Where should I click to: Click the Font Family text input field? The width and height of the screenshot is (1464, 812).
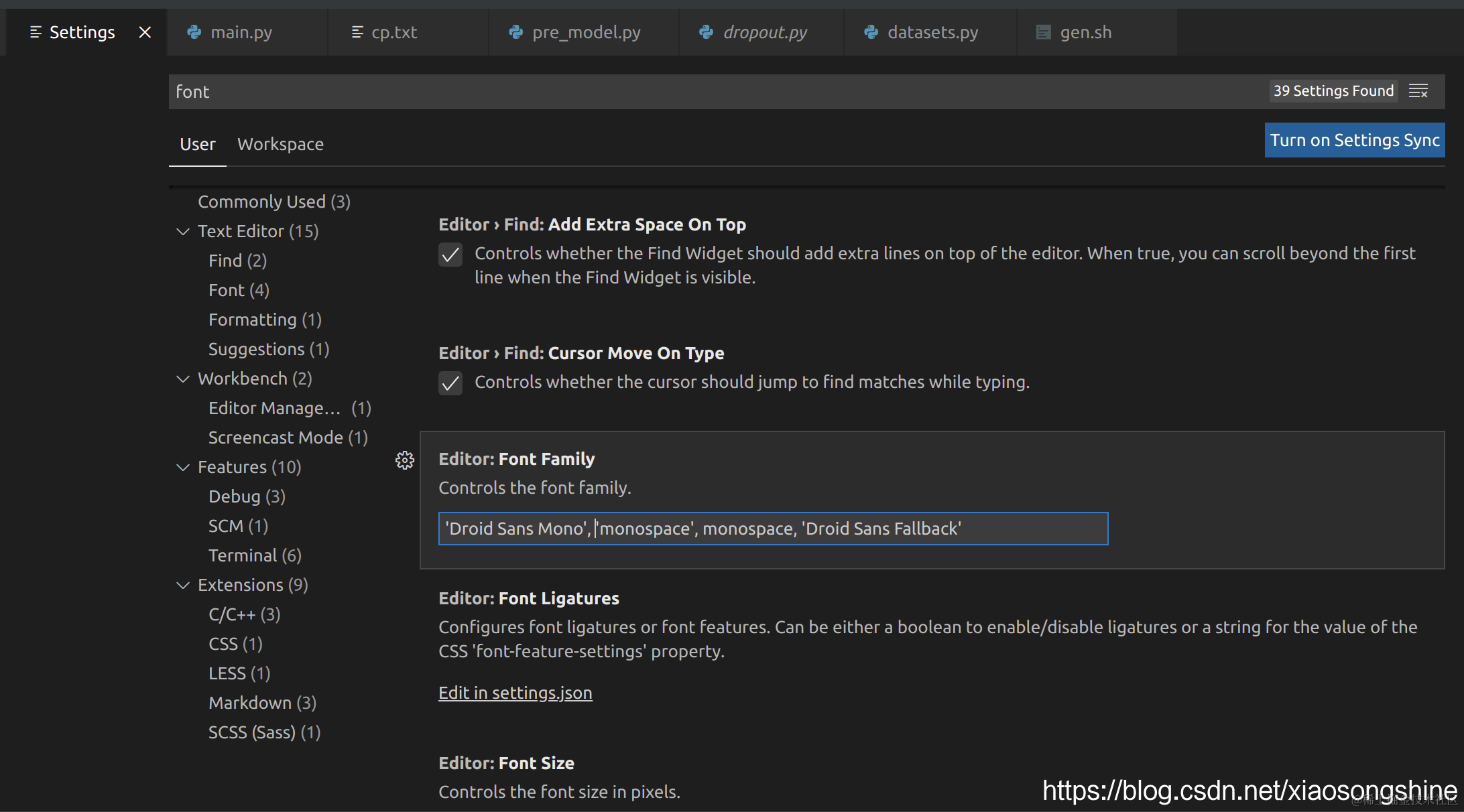[x=772, y=529]
